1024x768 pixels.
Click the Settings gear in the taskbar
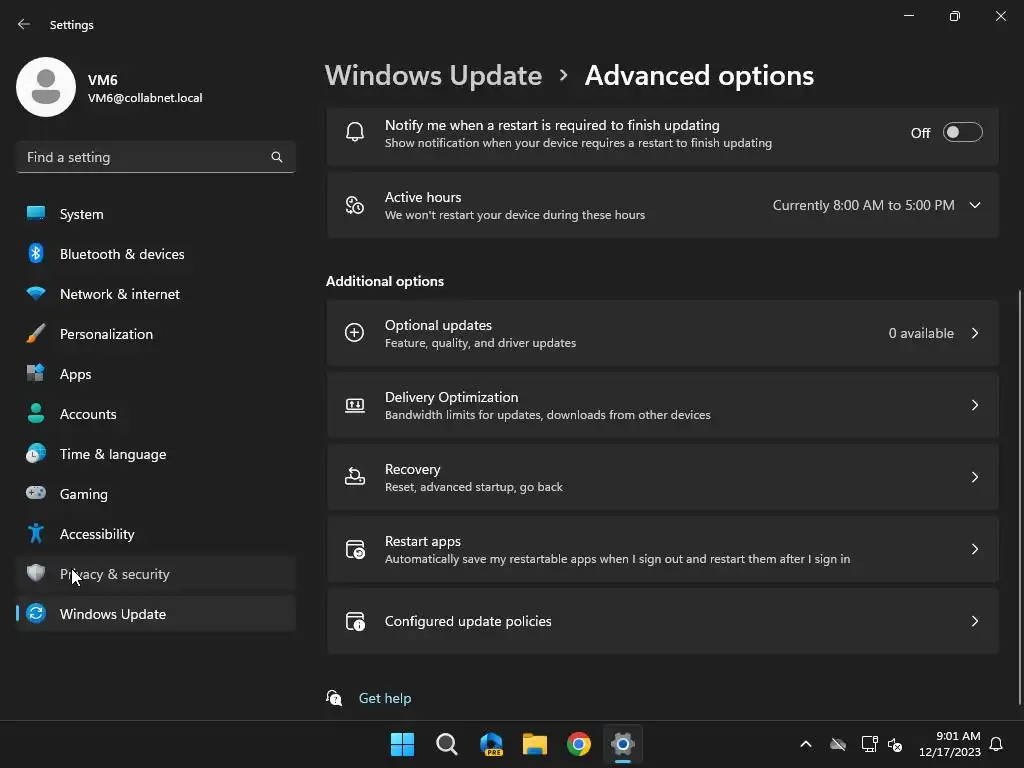[623, 744]
